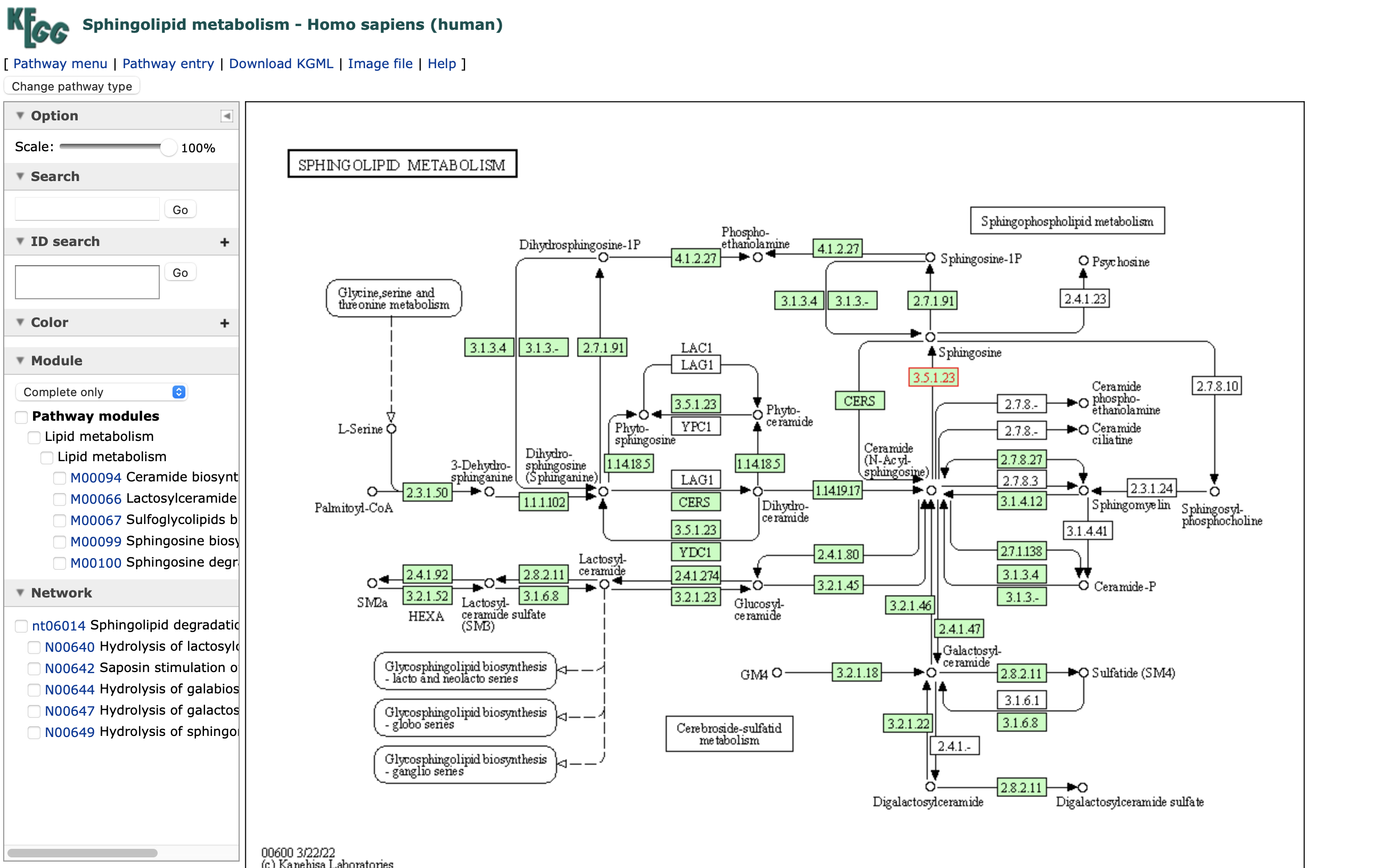Click the 3.2.1.45 enzyme box
Viewport: 1374px width, 868px height.
[x=838, y=585]
